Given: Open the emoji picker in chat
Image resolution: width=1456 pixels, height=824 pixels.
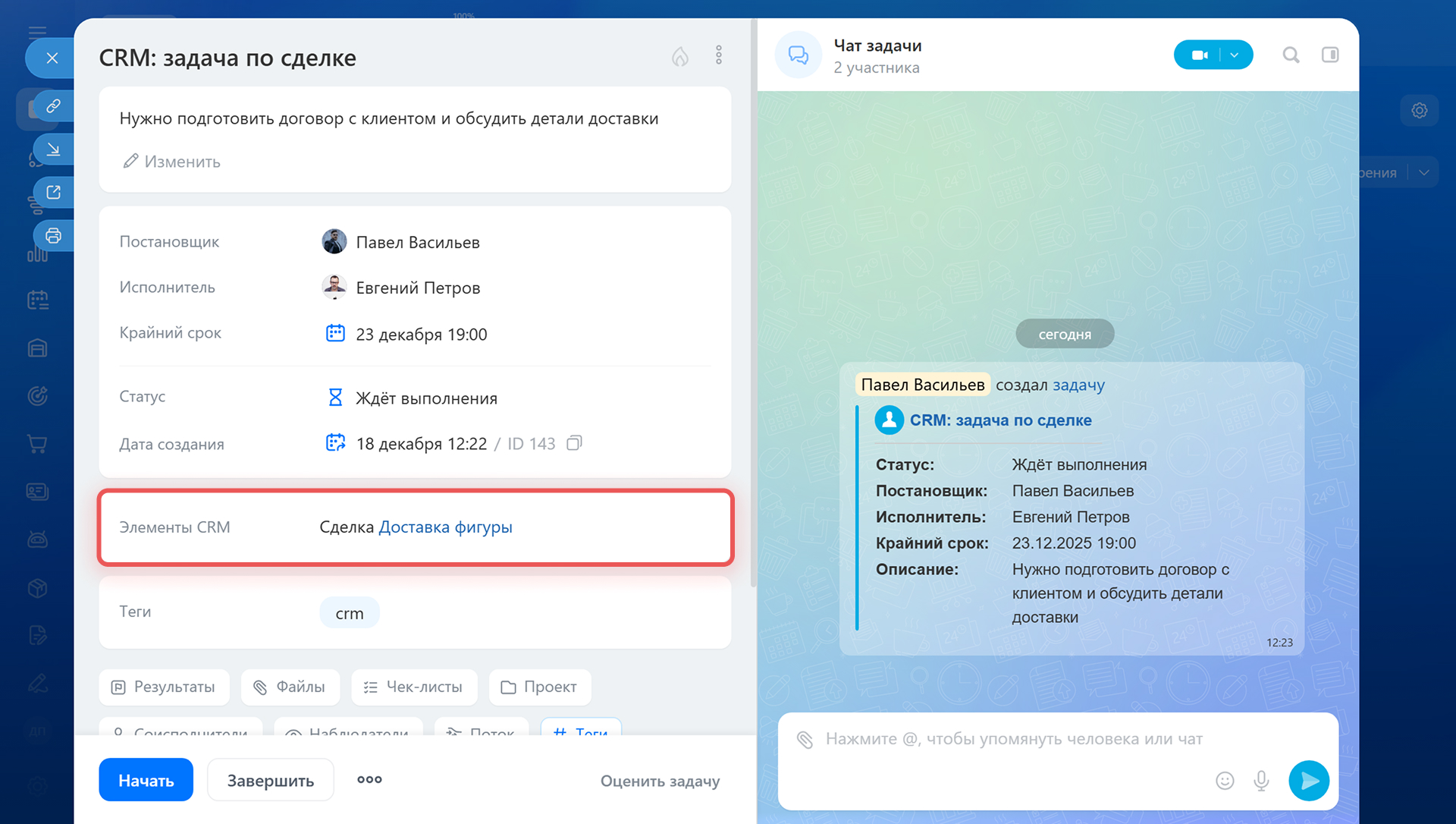Looking at the screenshot, I should pyautogui.click(x=1224, y=781).
